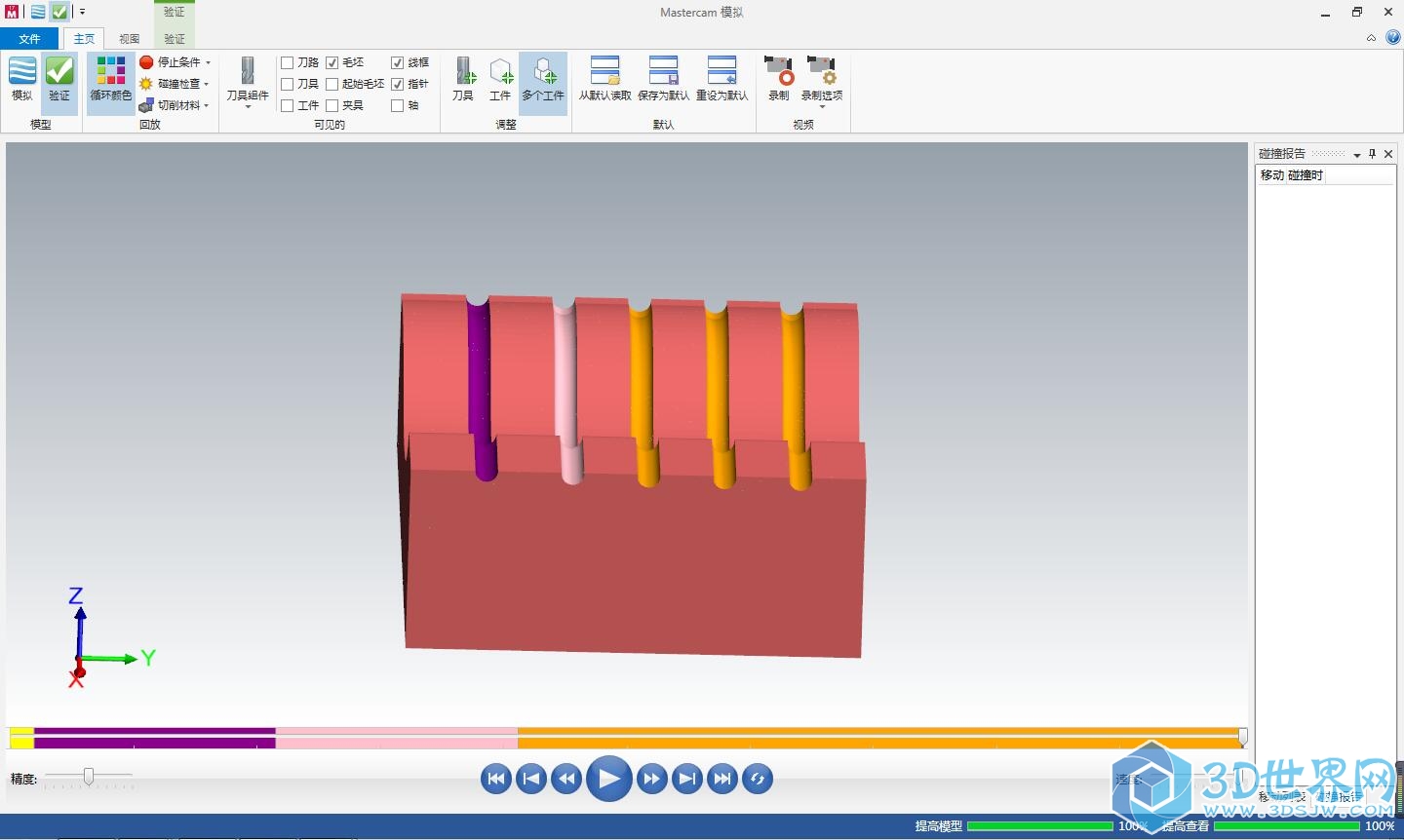Image resolution: width=1404 pixels, height=840 pixels.
Task: Click the XYZ axis gnomon
Action: 111,638
